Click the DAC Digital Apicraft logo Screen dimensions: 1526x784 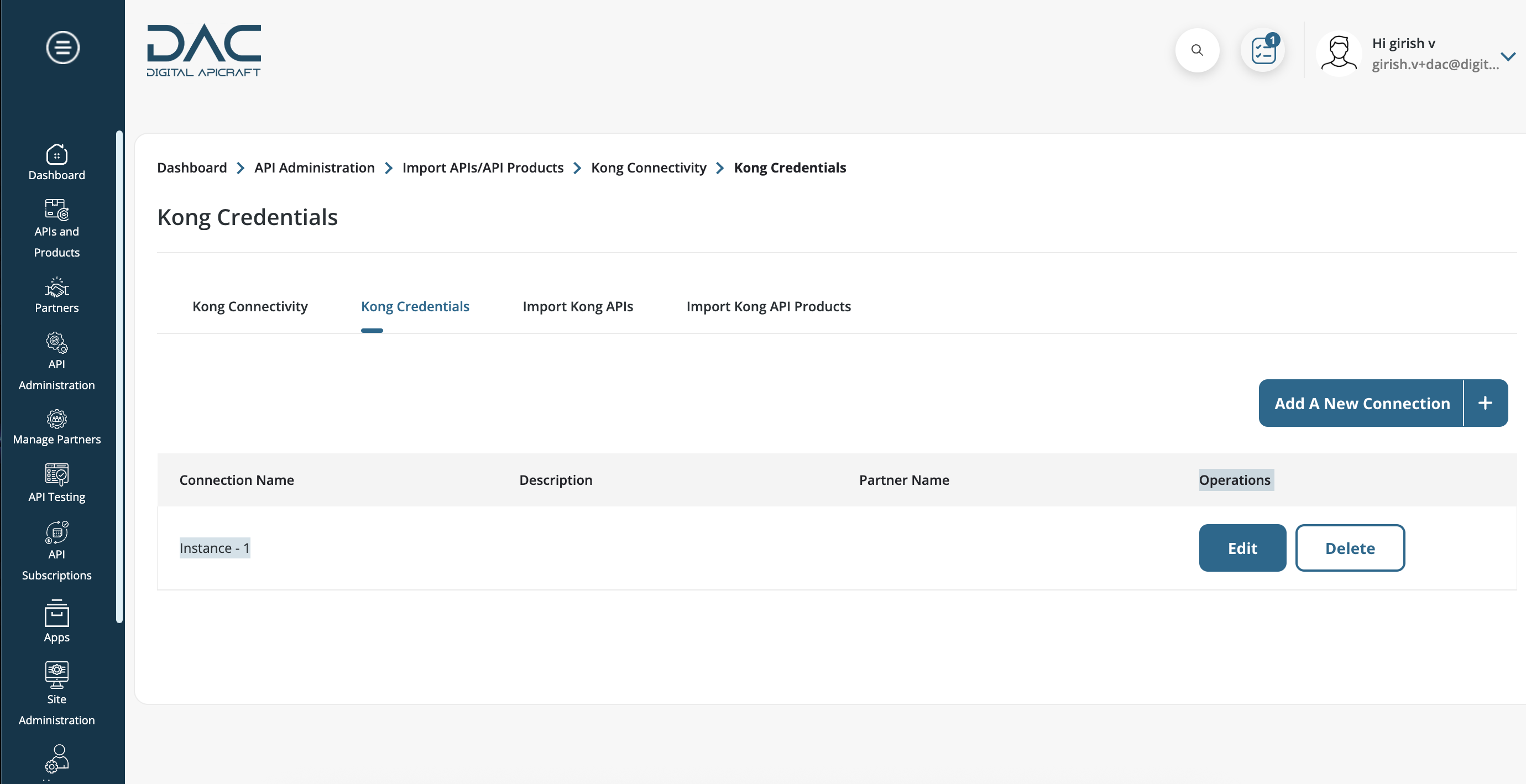tap(204, 50)
